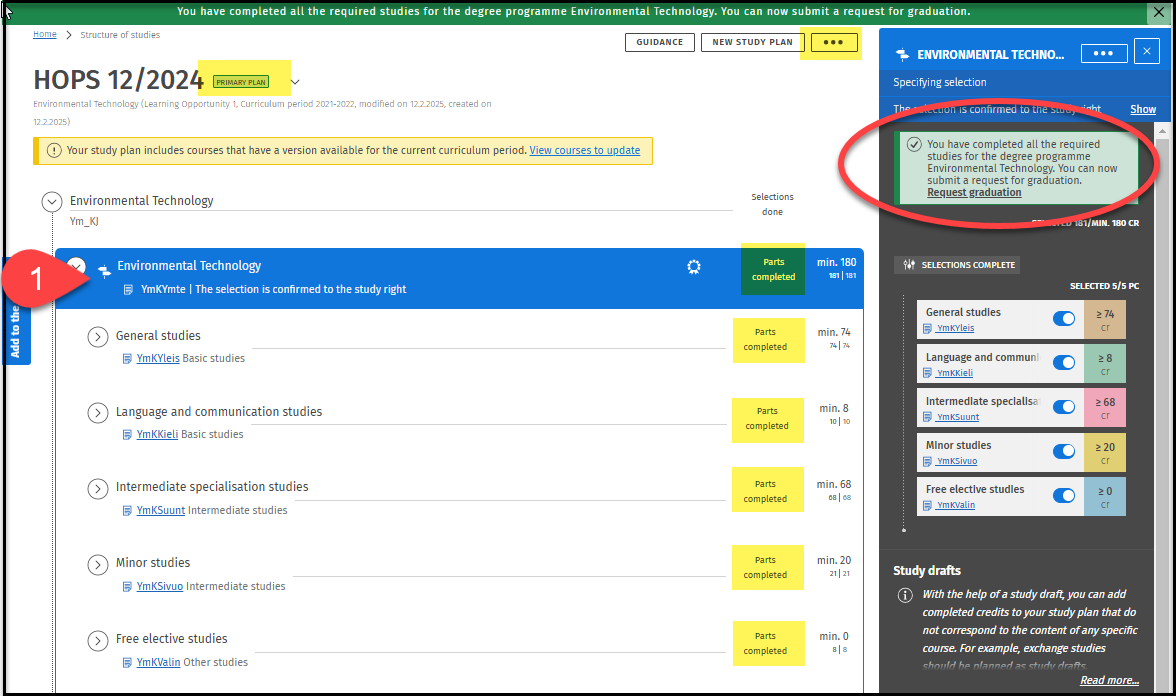Click the document icon next to YmKYleis in main list
The height and width of the screenshot is (696, 1176).
127,358
